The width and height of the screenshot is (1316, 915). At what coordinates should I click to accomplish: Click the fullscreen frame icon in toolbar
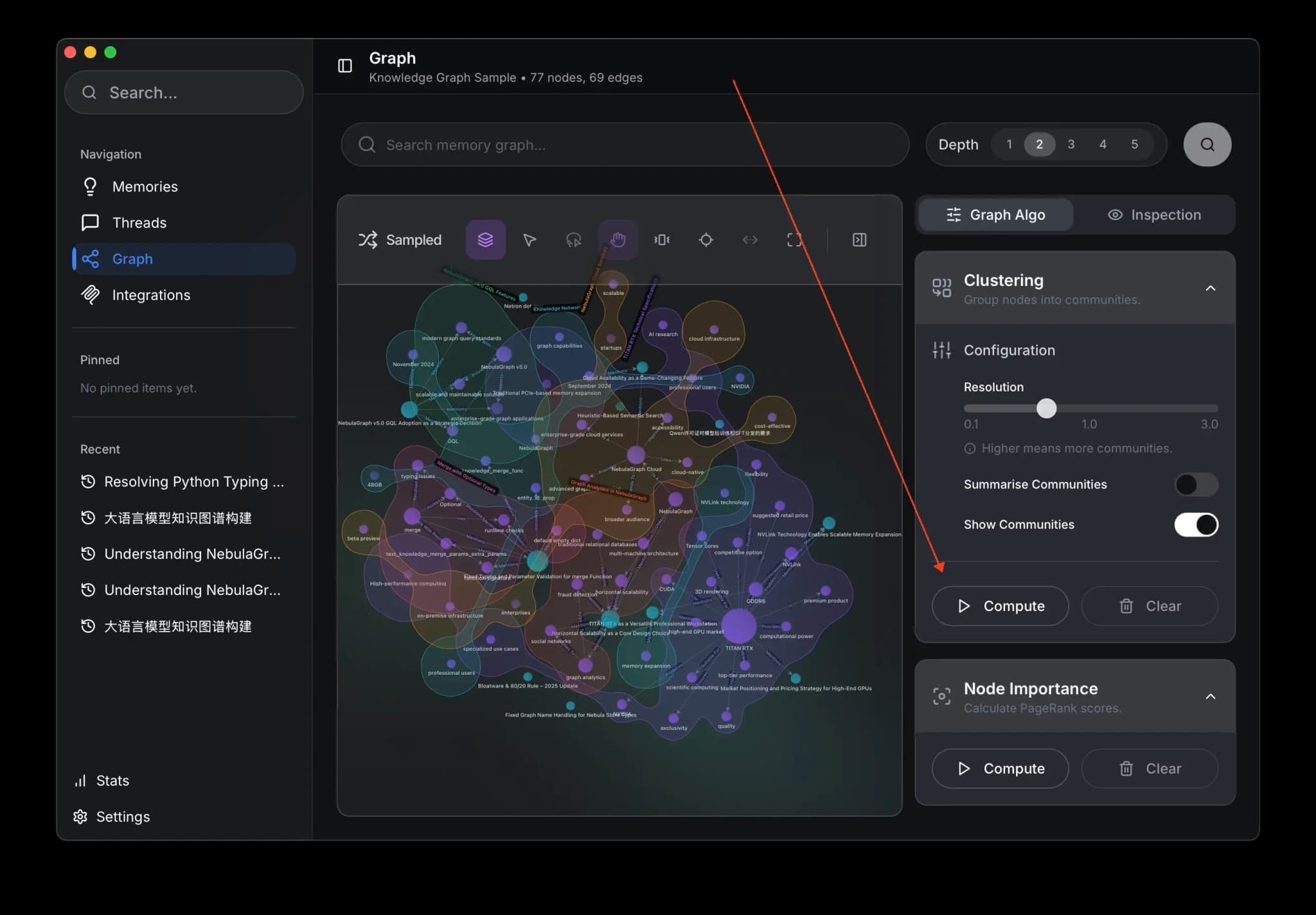click(794, 240)
